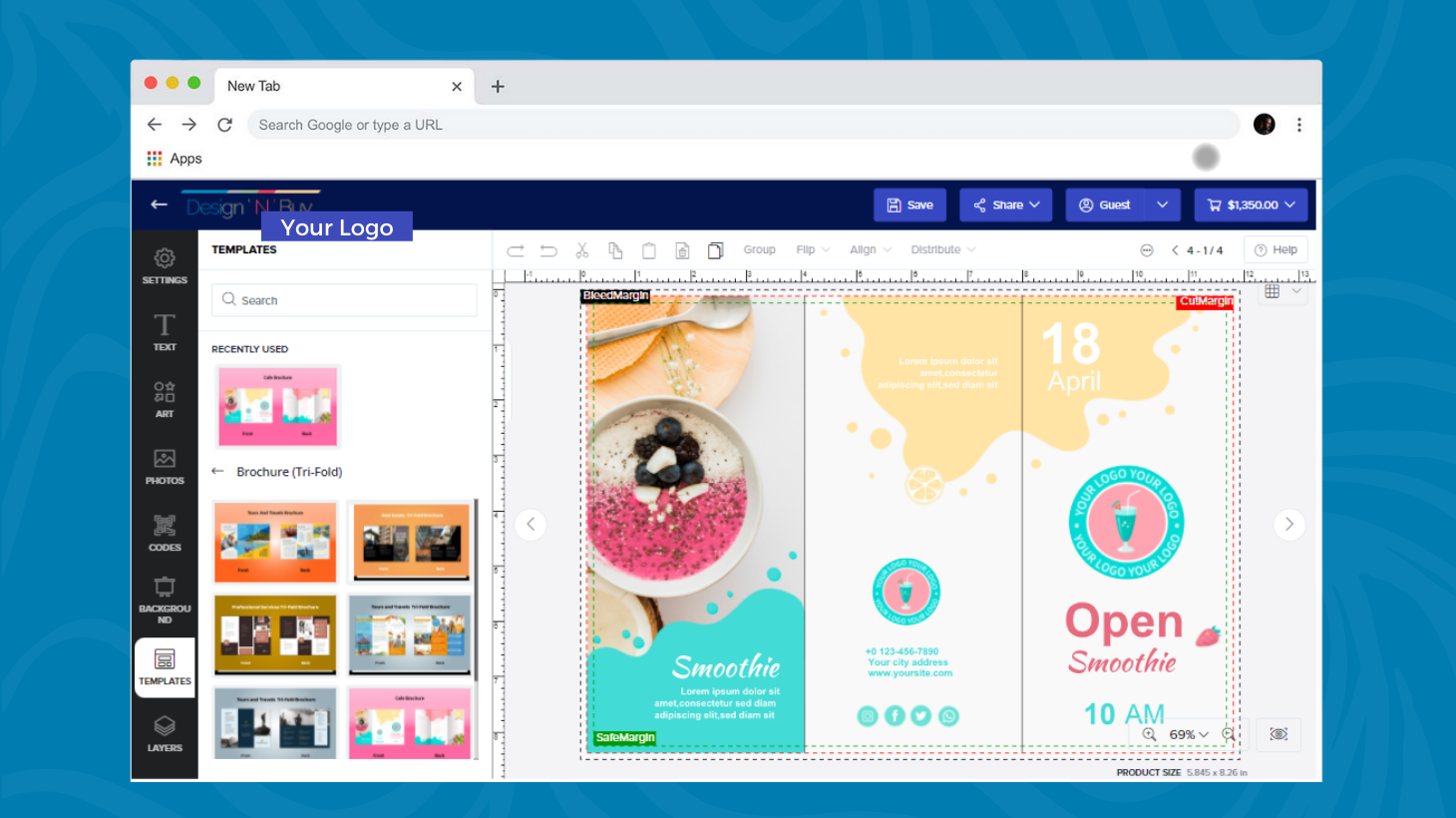1456x818 pixels.
Task: Select the olive Professional Services template
Action: pos(275,634)
